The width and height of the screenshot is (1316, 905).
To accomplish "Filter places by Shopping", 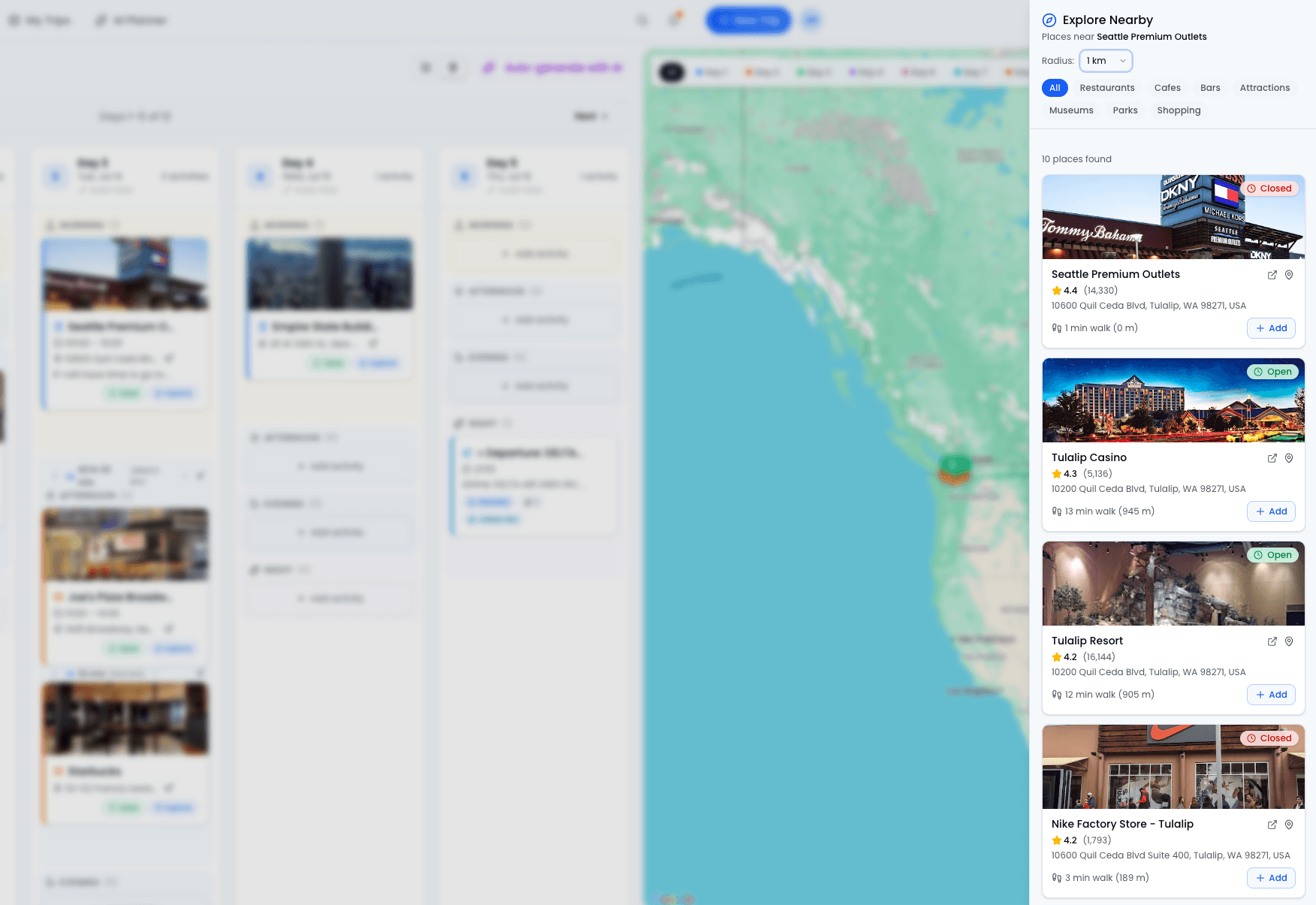I will [1179, 110].
